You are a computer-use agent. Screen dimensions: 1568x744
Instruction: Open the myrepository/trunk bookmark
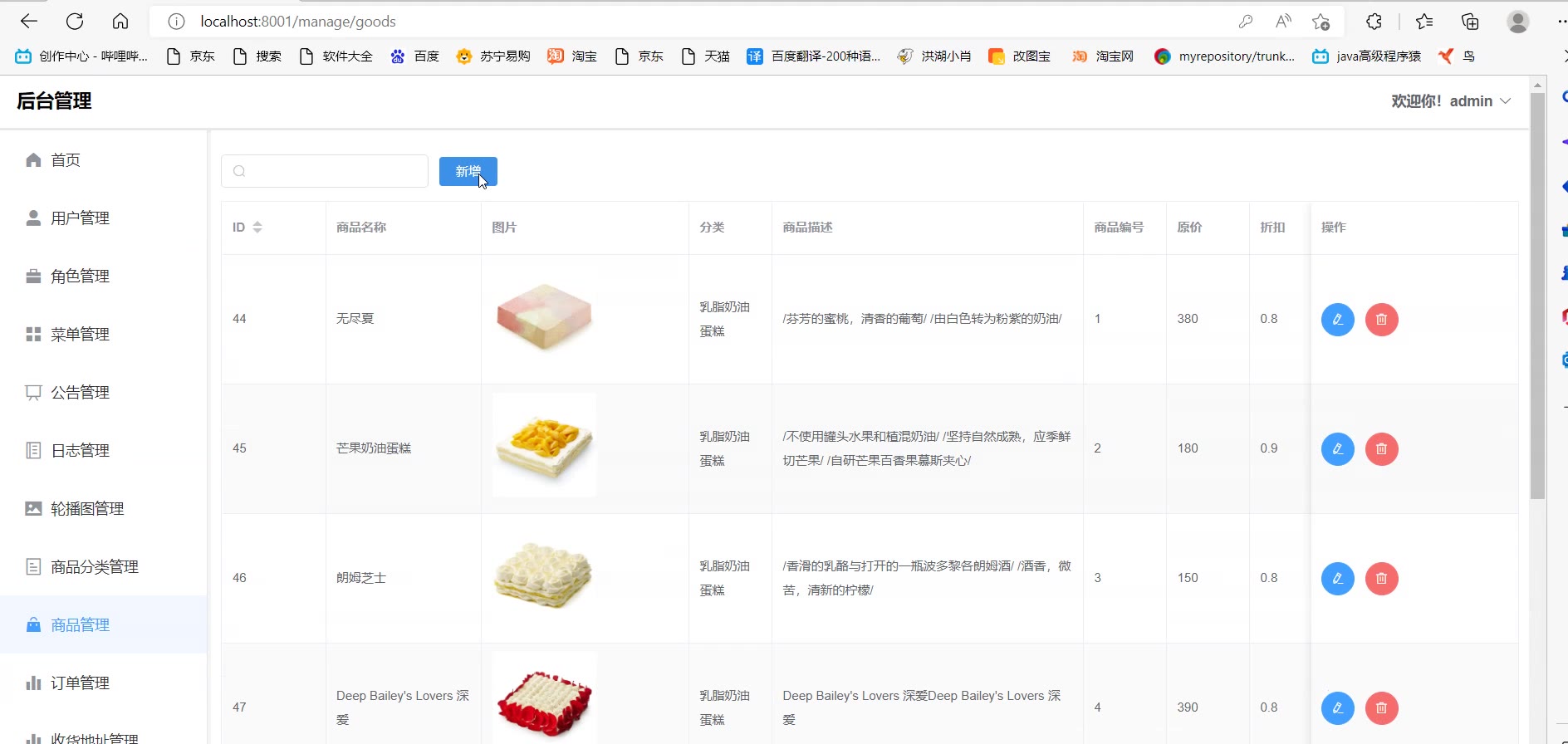click(x=1225, y=56)
